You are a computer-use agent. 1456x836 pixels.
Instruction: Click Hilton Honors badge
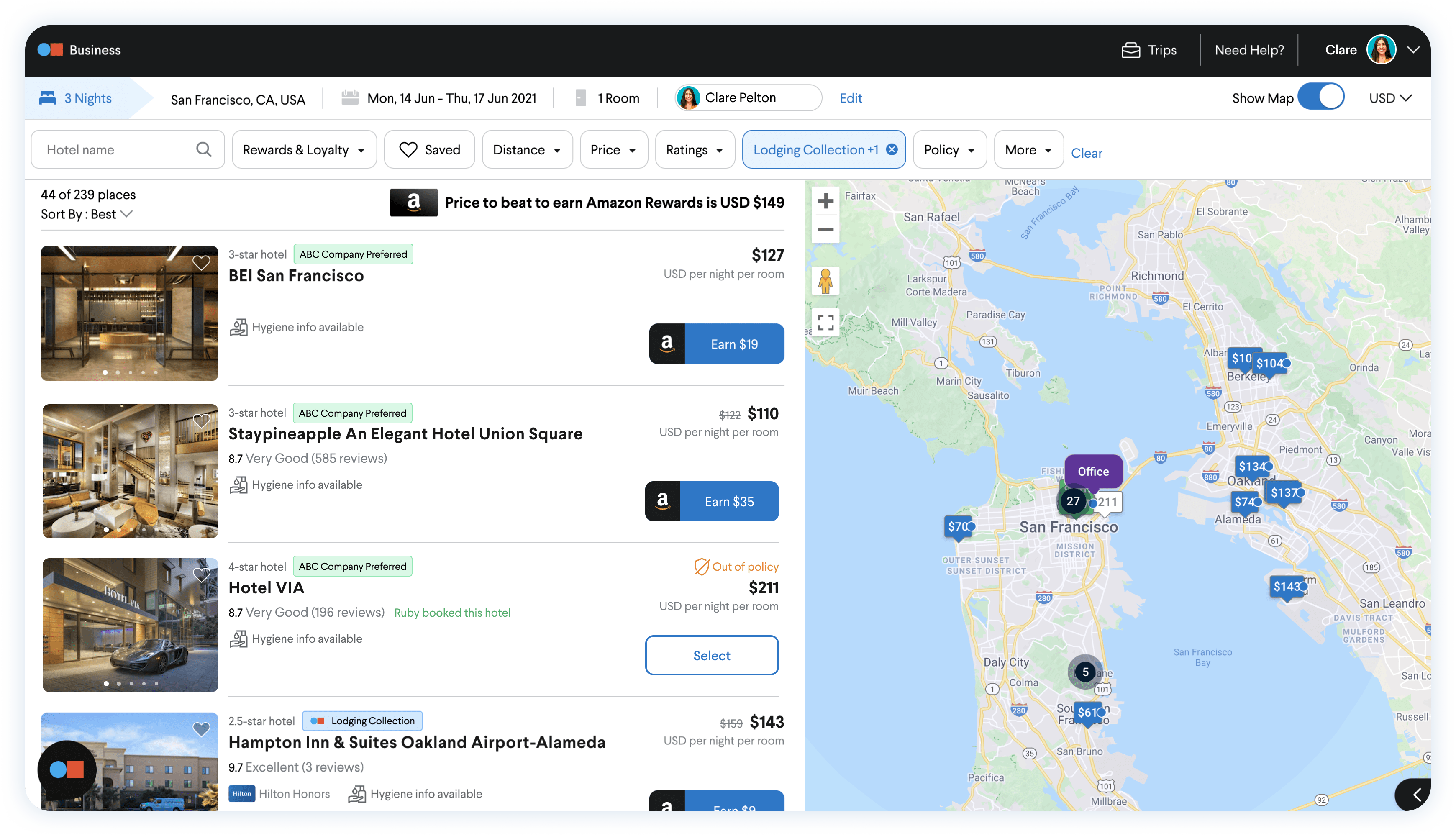[x=279, y=793]
